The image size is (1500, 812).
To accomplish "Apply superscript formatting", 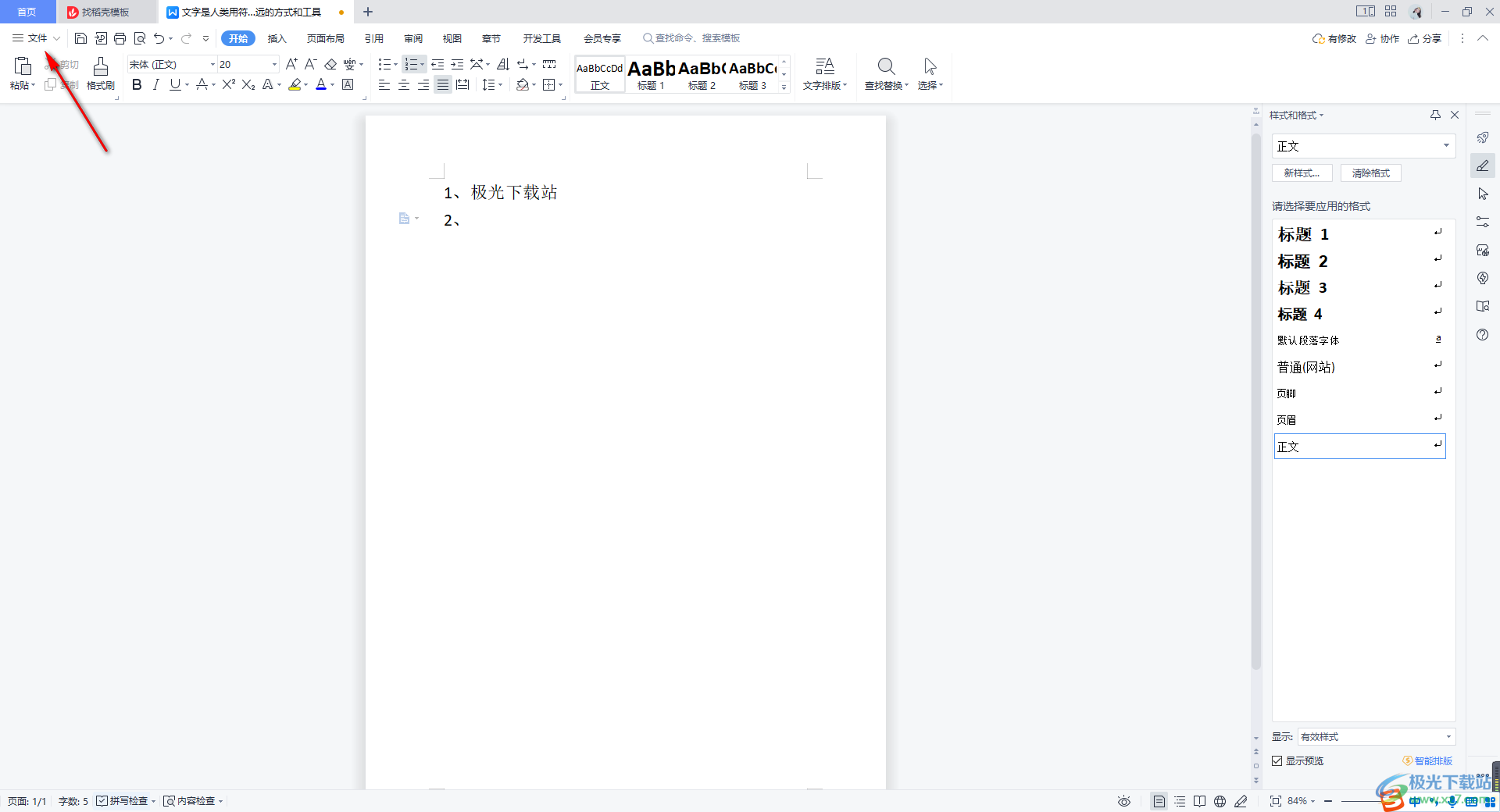I will pos(228,84).
